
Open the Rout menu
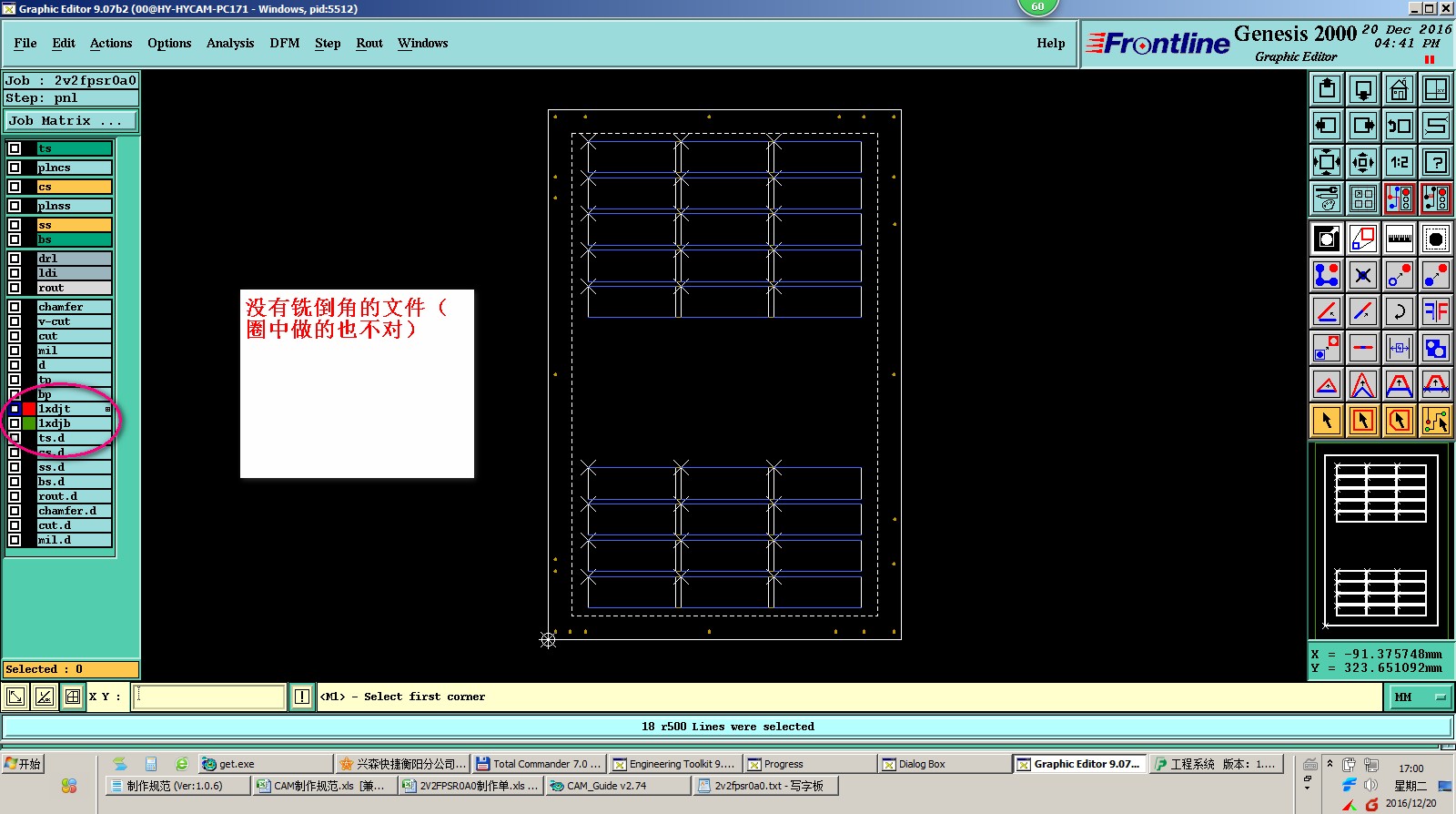(x=369, y=43)
